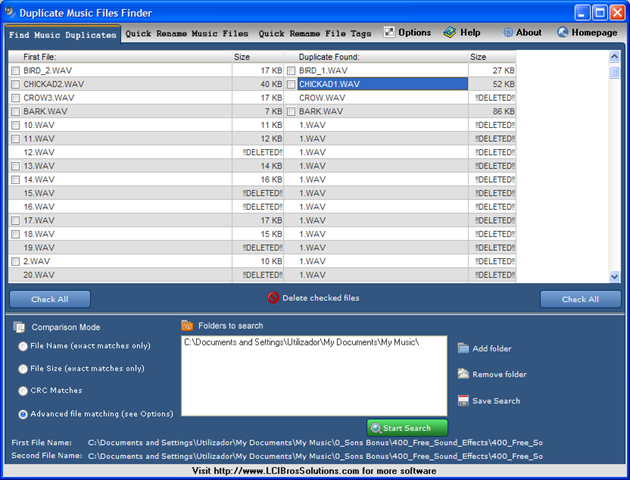Click the Save Search disk icon

coord(463,400)
